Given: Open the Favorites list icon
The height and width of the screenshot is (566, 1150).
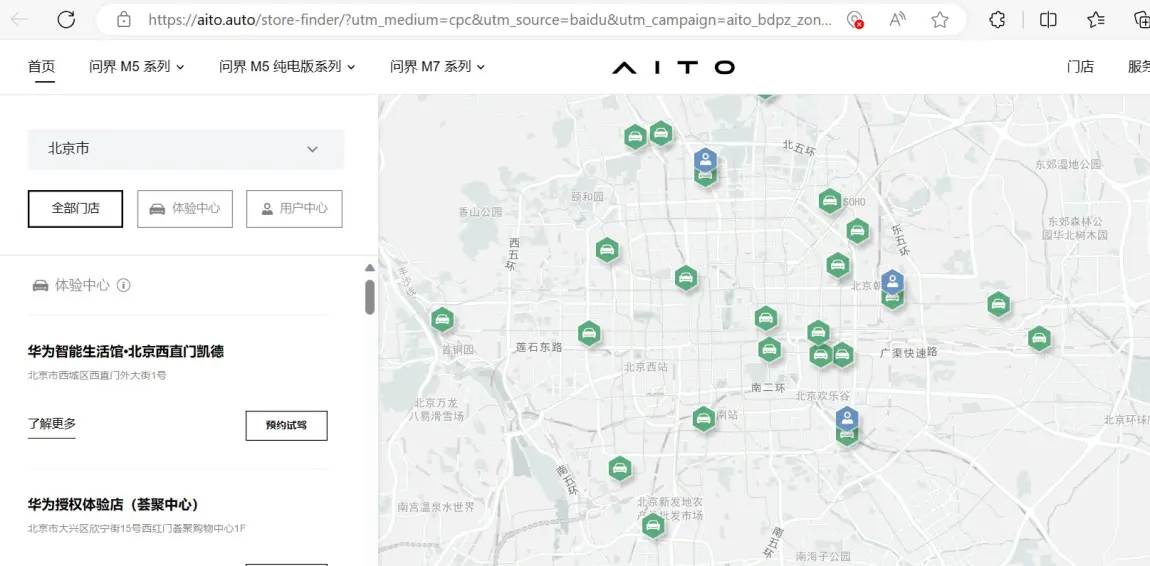Looking at the screenshot, I should [x=1096, y=20].
